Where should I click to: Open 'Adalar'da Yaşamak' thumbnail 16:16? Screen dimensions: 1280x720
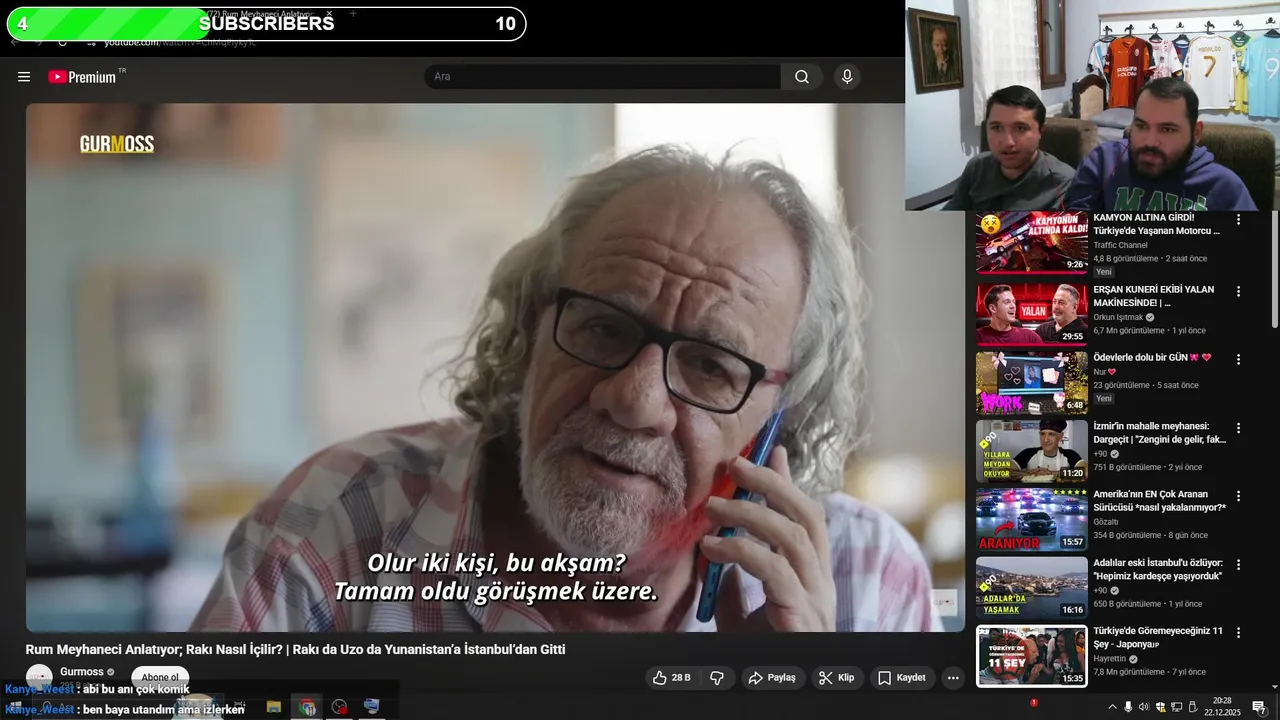pyautogui.click(x=1031, y=587)
